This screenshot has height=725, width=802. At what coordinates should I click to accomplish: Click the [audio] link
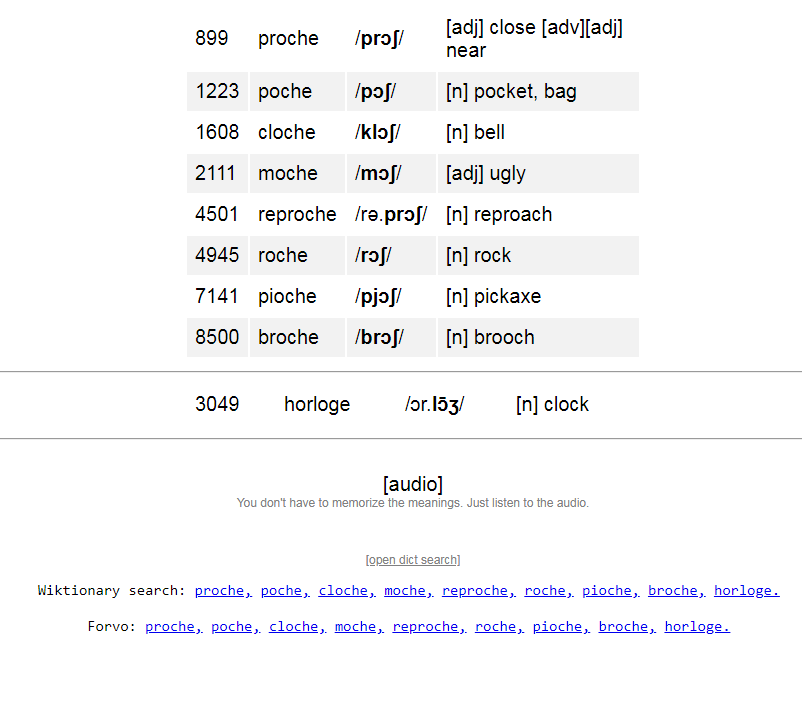pyautogui.click(x=413, y=484)
